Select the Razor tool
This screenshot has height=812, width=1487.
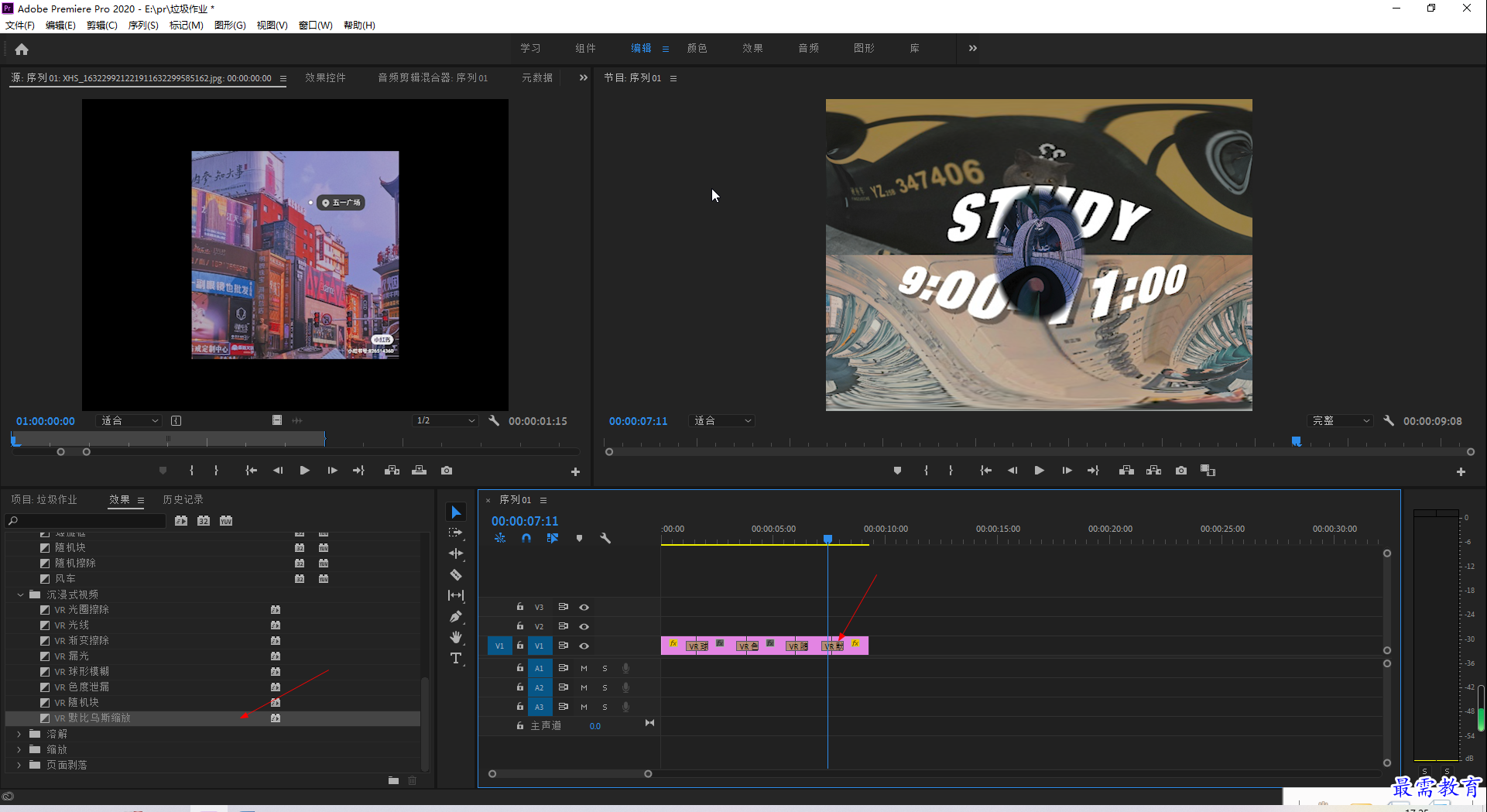point(456,574)
